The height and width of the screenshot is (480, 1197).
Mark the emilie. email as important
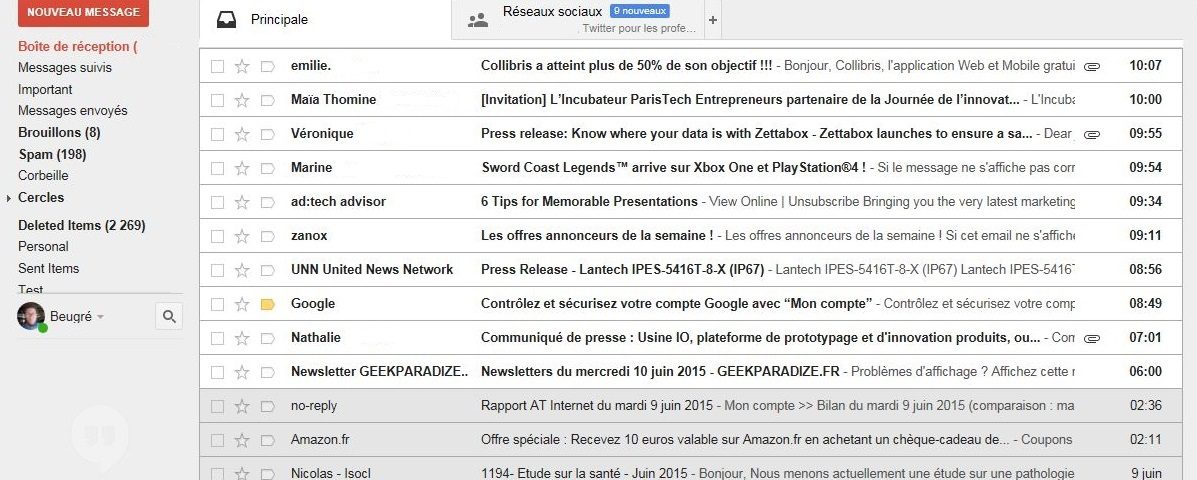pos(267,66)
